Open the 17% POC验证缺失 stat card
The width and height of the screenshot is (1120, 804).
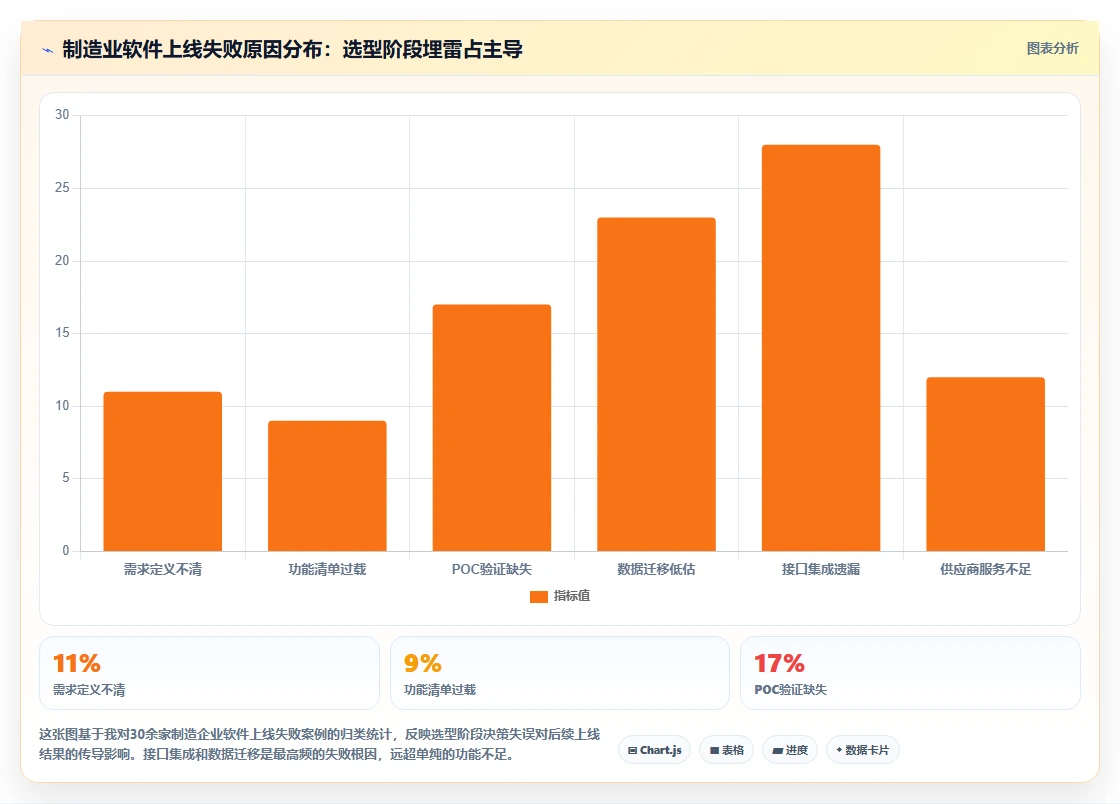tap(910, 673)
